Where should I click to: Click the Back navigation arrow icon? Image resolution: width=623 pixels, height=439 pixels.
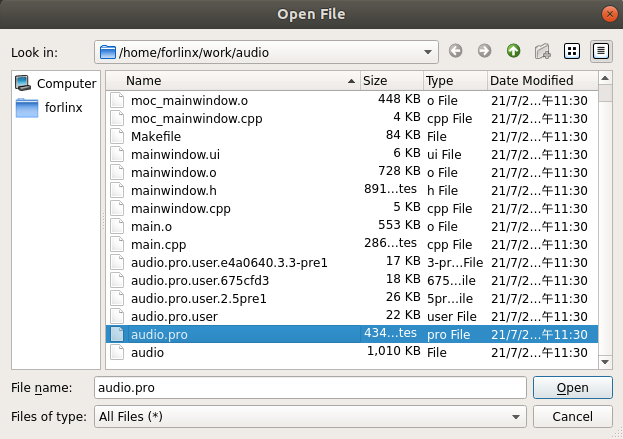pyautogui.click(x=456, y=51)
